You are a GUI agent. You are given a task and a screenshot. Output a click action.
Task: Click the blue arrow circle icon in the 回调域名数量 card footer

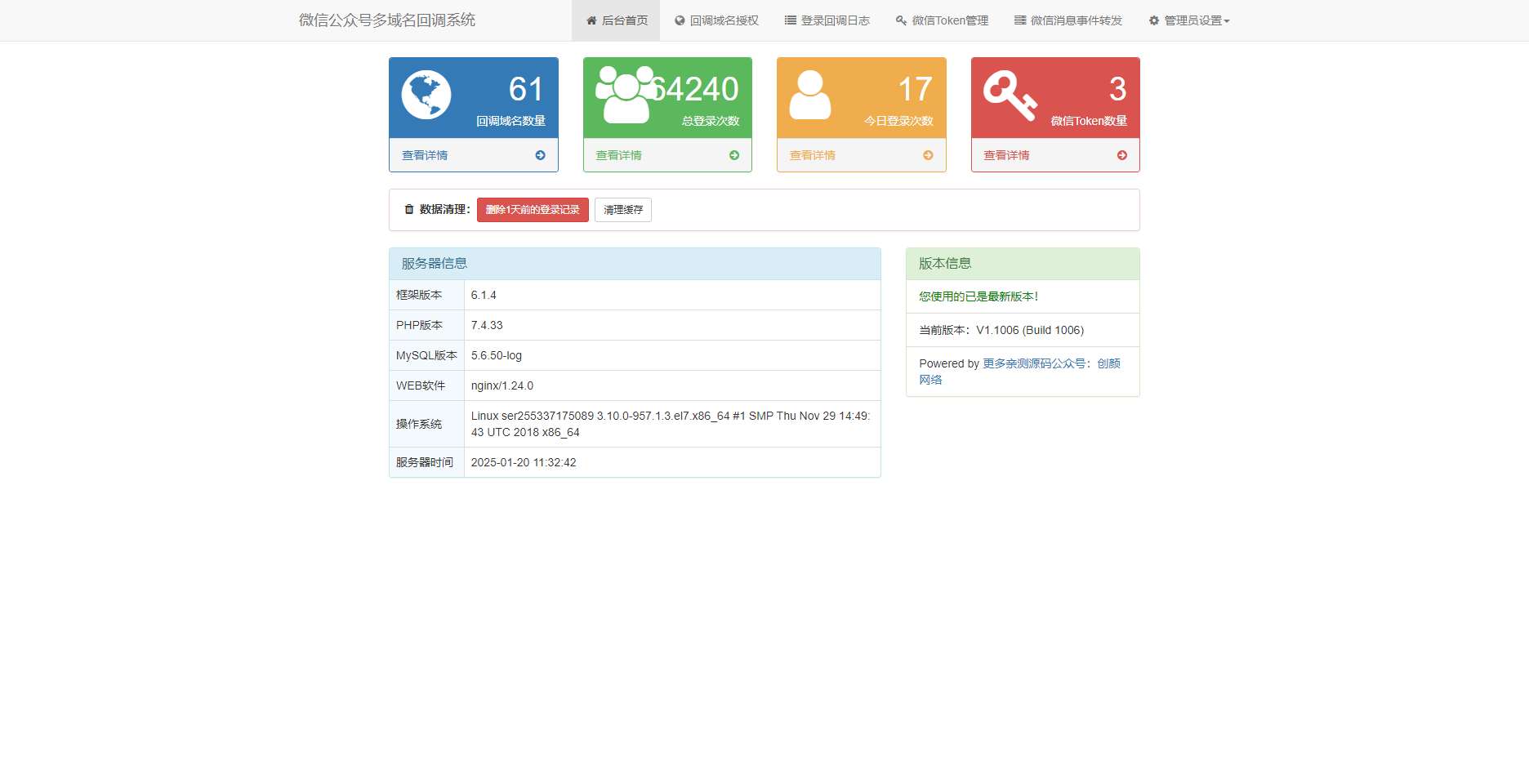tap(540, 155)
